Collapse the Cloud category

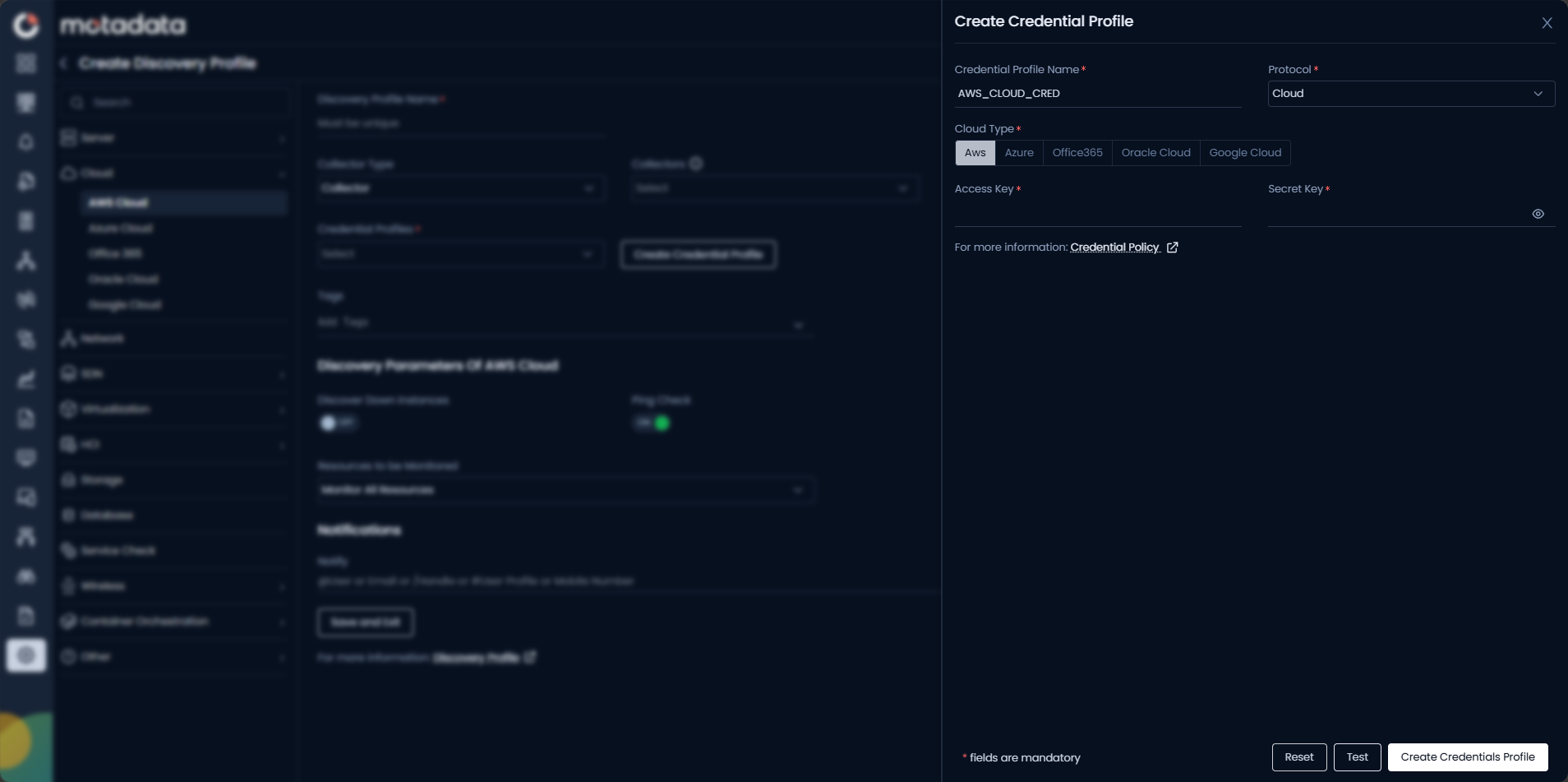tap(173, 174)
